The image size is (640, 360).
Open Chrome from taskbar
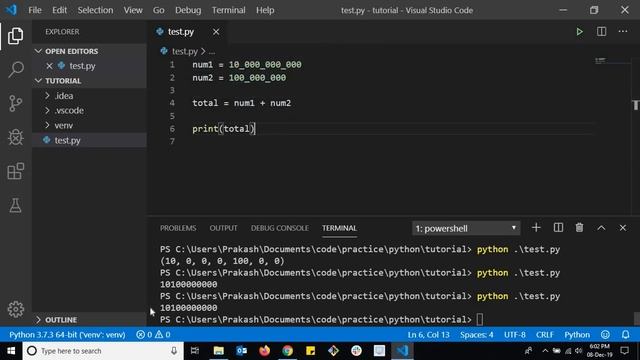[287, 351]
